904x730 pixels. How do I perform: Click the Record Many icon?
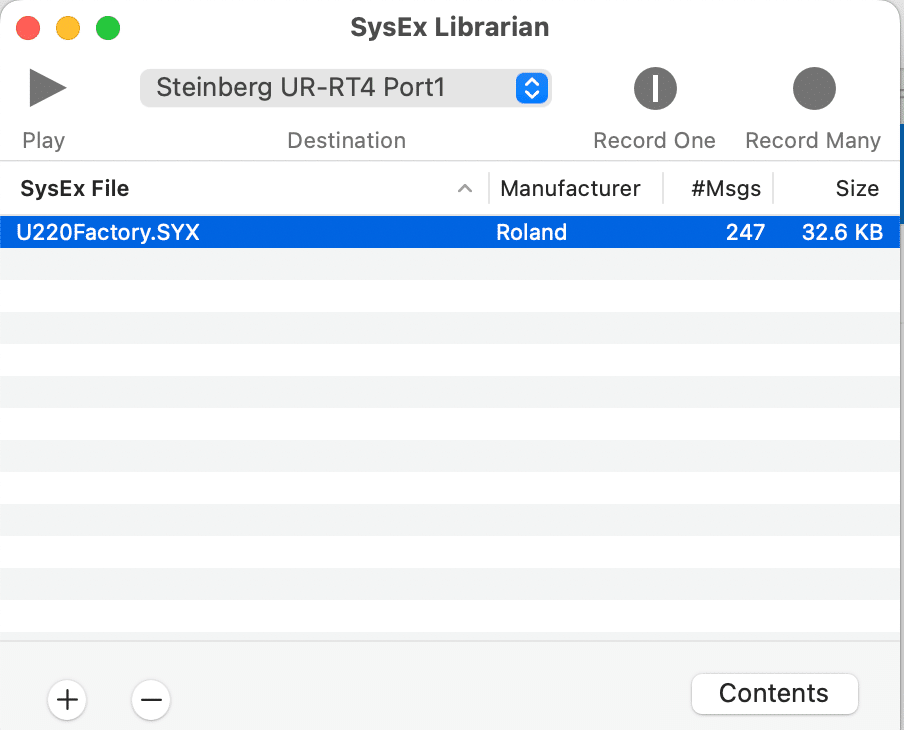(x=813, y=89)
